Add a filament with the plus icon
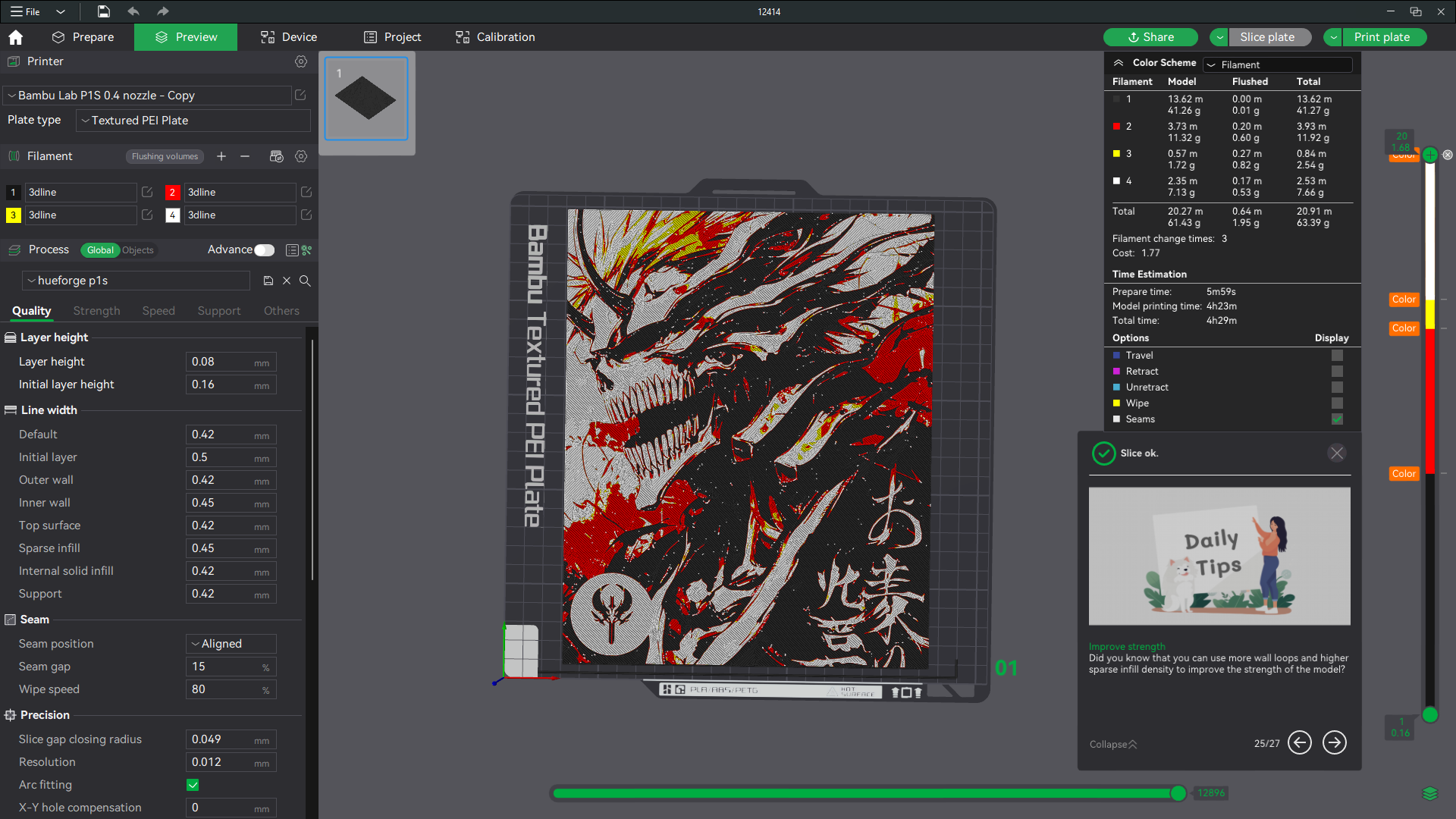Screen dimensions: 1456x819 pos(221,156)
